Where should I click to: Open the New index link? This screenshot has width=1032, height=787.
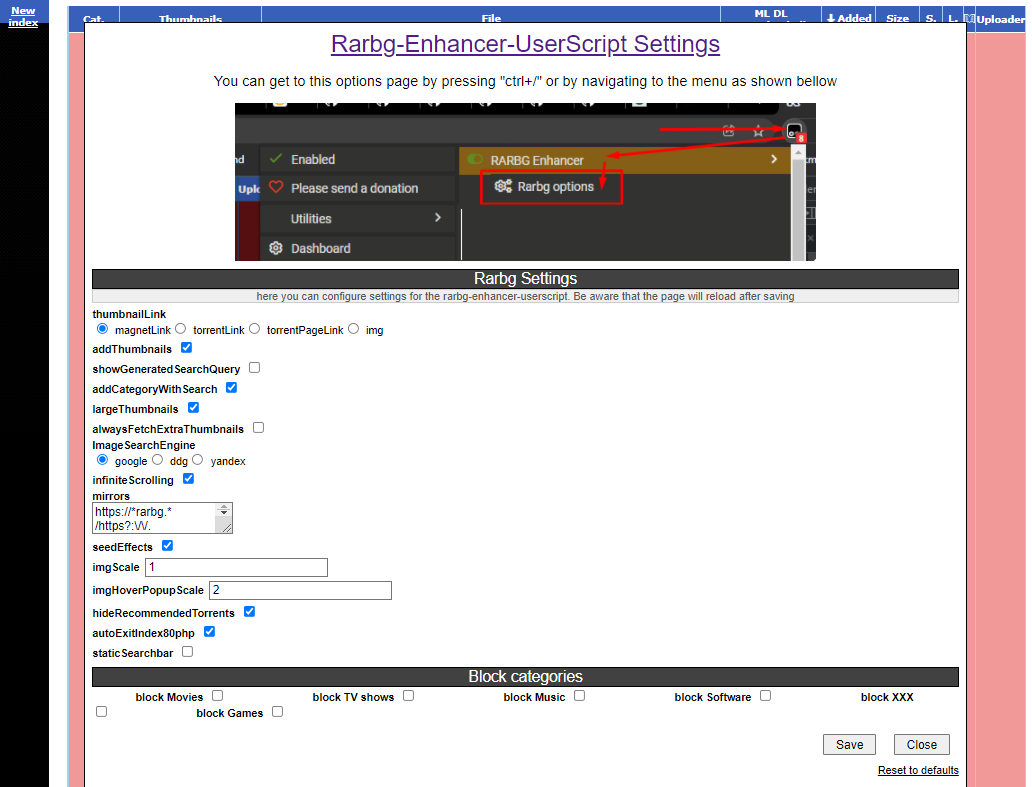tap(23, 16)
